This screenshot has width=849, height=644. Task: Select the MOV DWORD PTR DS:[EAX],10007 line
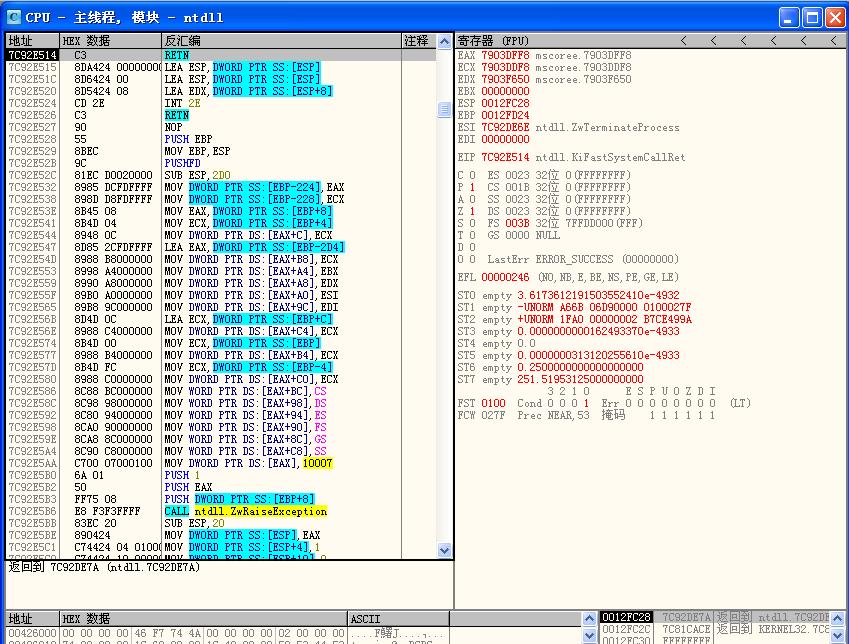pyautogui.click(x=249, y=463)
